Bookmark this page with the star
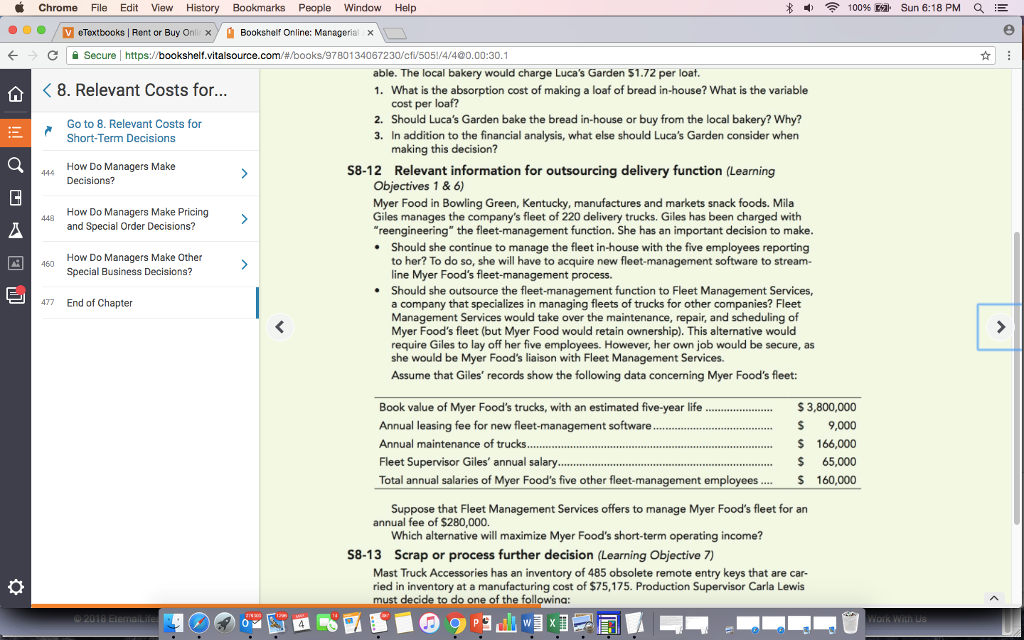 pos(985,56)
